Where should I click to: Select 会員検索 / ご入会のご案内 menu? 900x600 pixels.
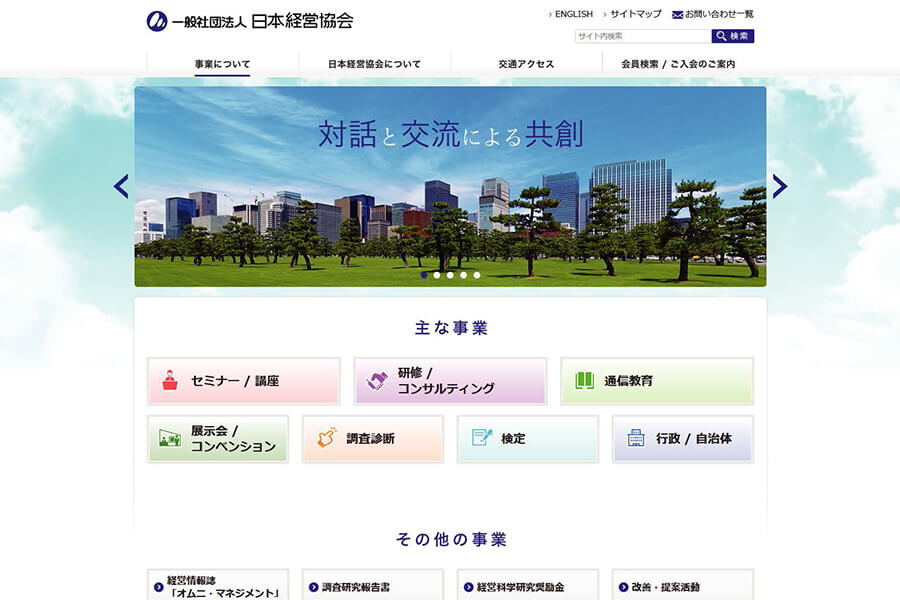coord(678,64)
